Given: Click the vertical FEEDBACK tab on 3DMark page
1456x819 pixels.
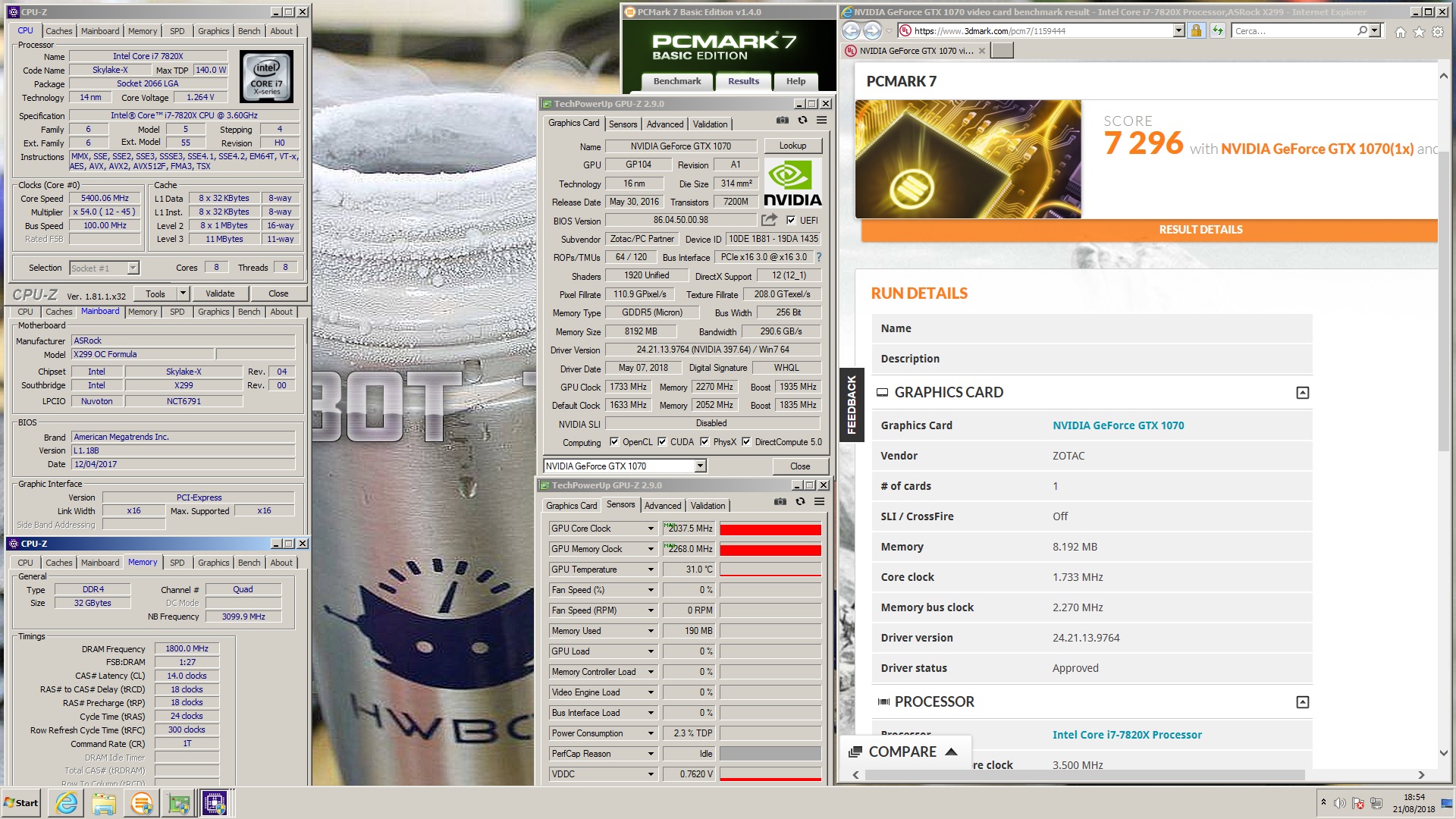Looking at the screenshot, I should [851, 405].
